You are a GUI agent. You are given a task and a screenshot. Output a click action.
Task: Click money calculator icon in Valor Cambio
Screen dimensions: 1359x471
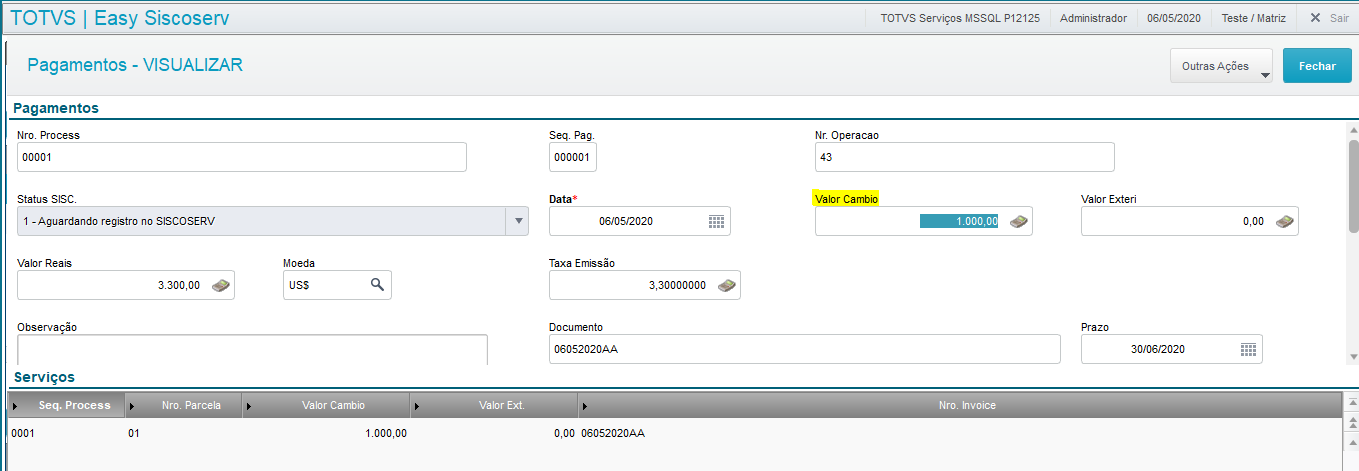coord(1018,221)
